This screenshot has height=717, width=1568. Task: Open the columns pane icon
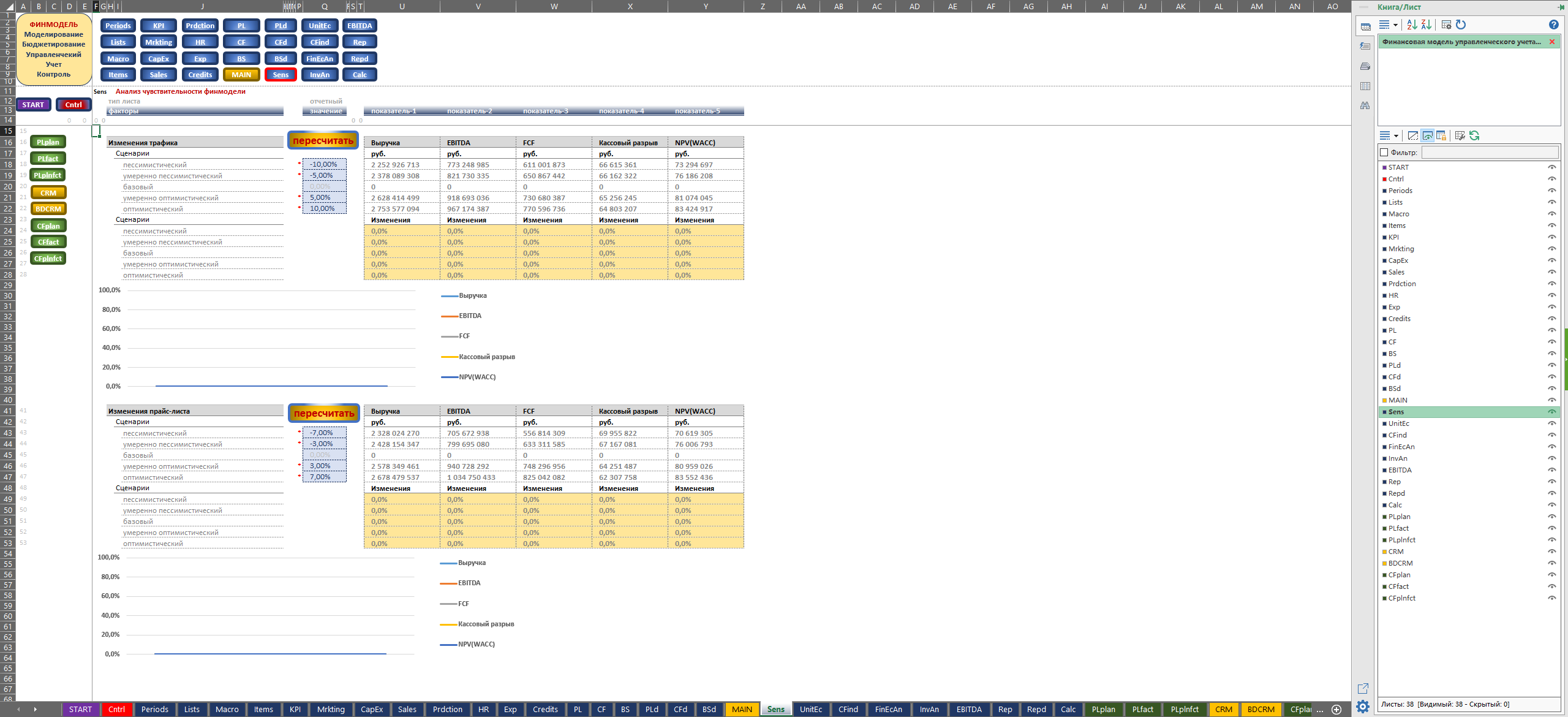click(1365, 86)
